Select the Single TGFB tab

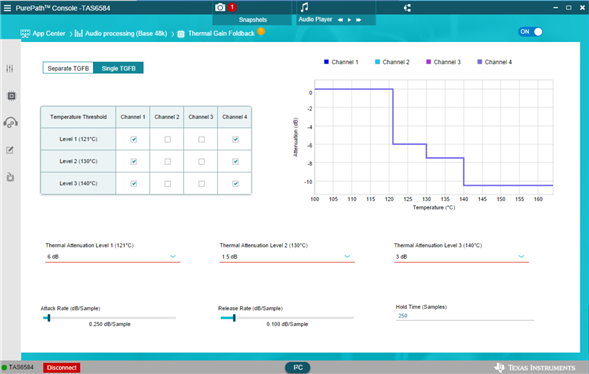(118, 68)
